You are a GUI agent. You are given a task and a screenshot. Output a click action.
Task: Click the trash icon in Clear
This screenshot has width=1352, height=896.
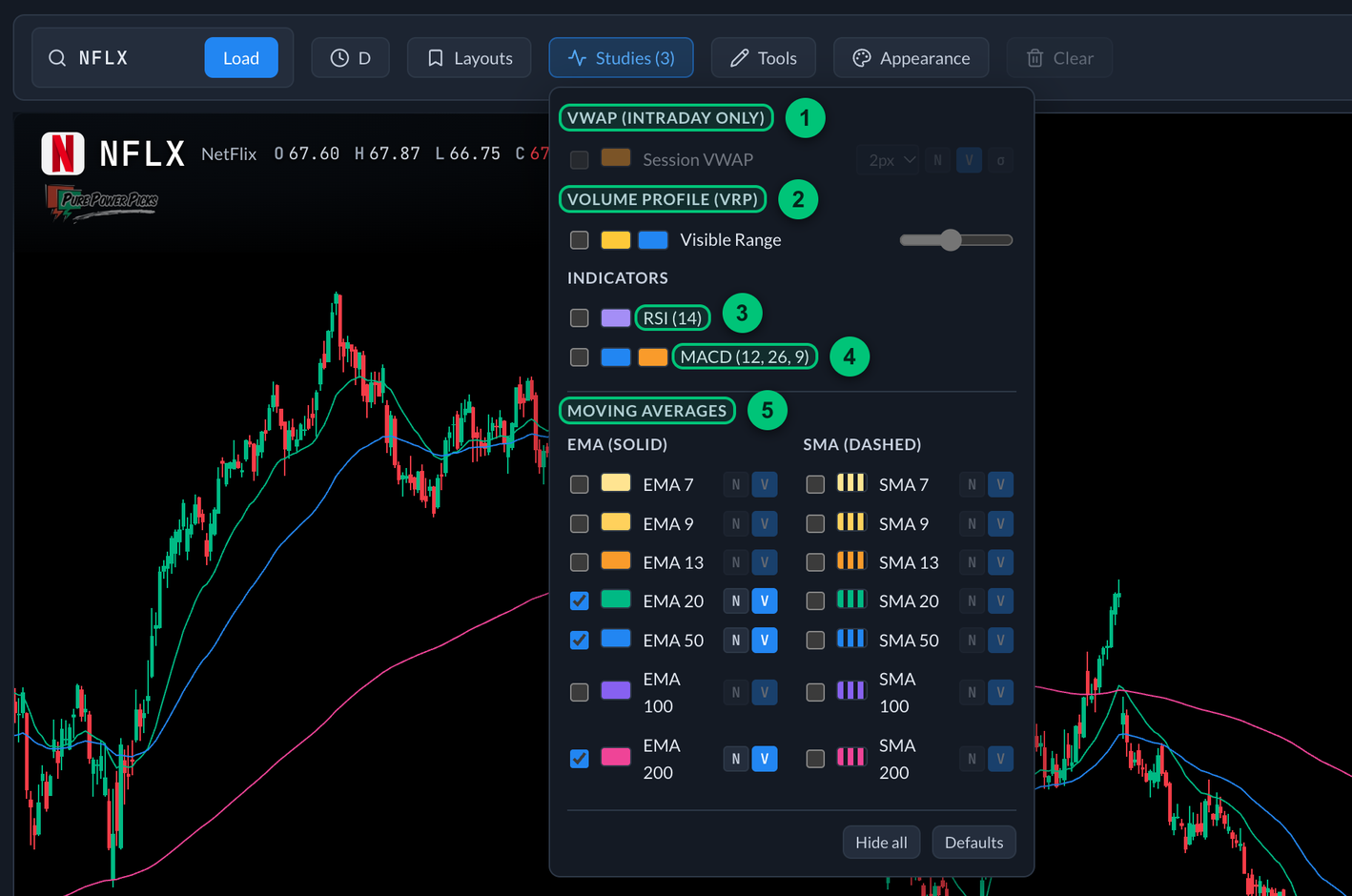[1034, 58]
